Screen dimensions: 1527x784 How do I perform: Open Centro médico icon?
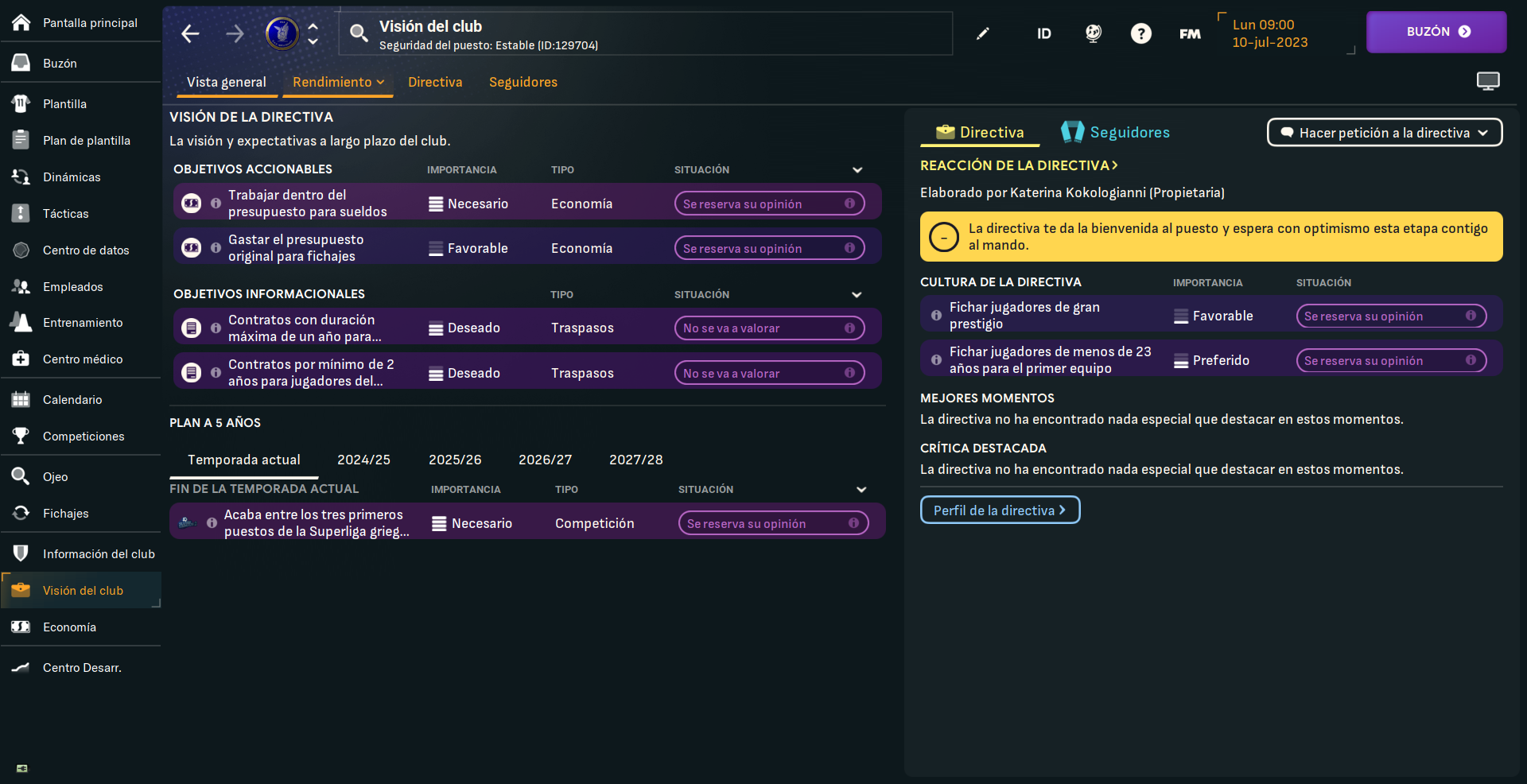click(x=21, y=359)
